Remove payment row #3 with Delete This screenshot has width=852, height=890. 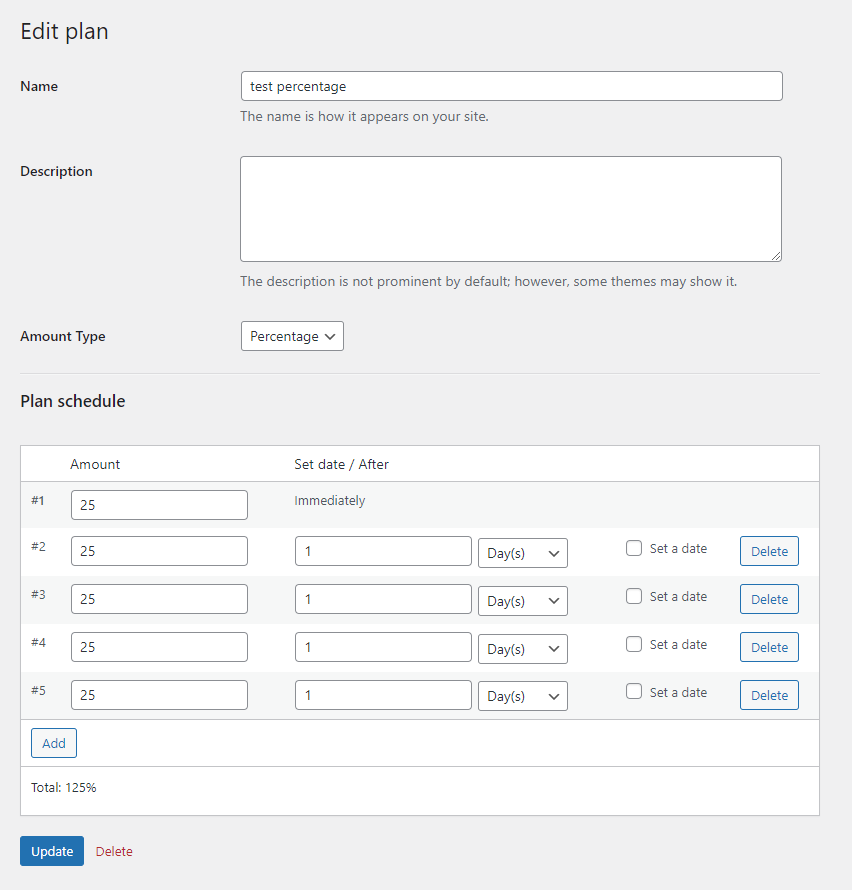click(769, 599)
